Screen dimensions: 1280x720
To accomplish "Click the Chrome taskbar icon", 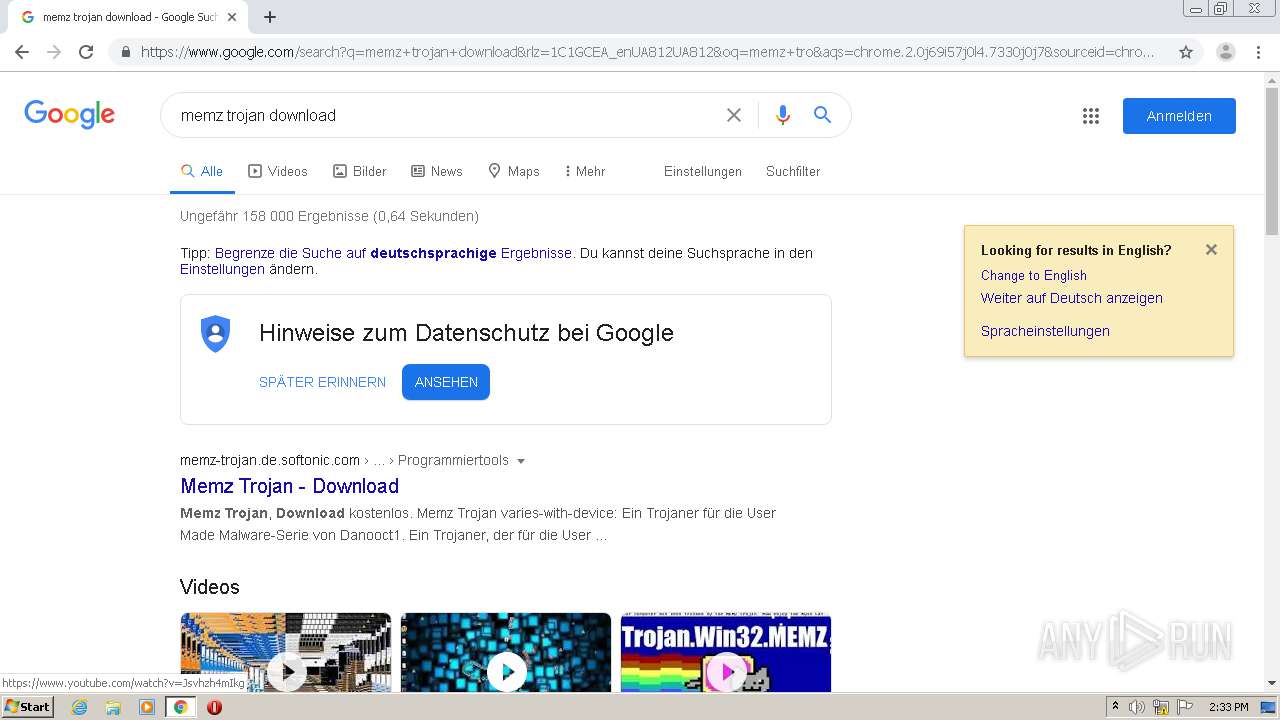I will pos(180,707).
